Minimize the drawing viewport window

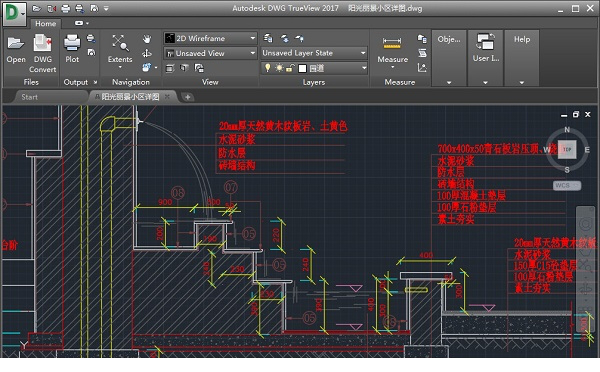(x=564, y=115)
